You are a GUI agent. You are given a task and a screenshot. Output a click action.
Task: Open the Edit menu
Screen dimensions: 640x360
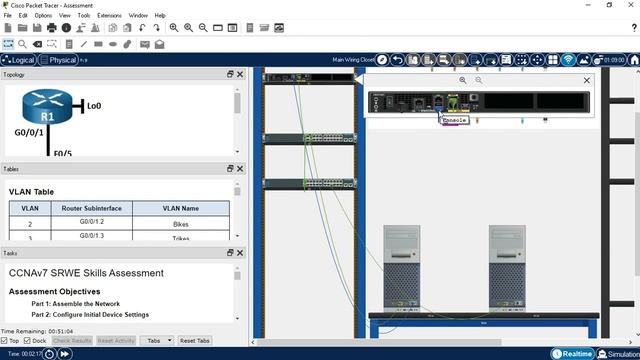click(23, 15)
